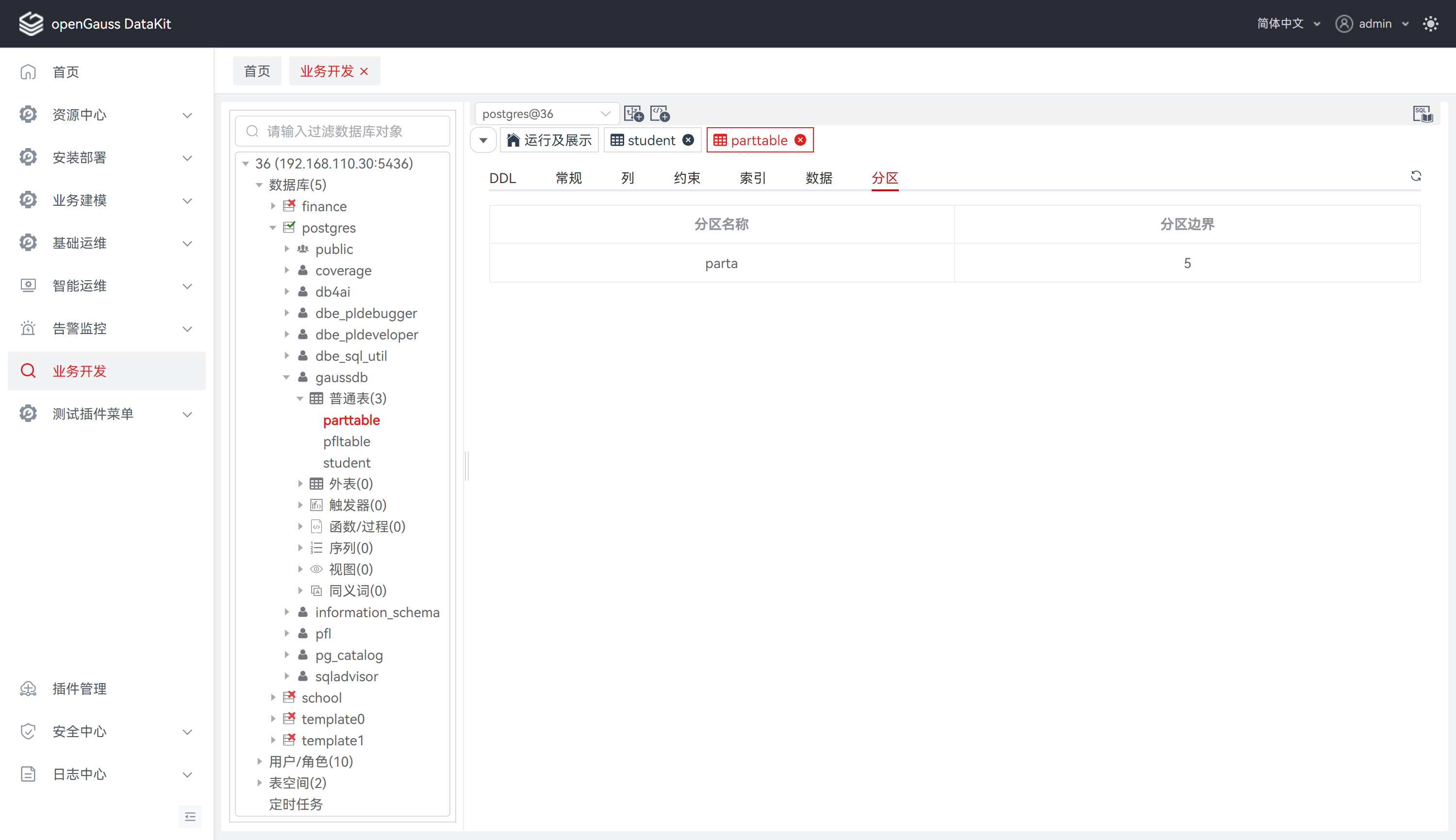Select the pfltable table in tree

[x=347, y=441]
